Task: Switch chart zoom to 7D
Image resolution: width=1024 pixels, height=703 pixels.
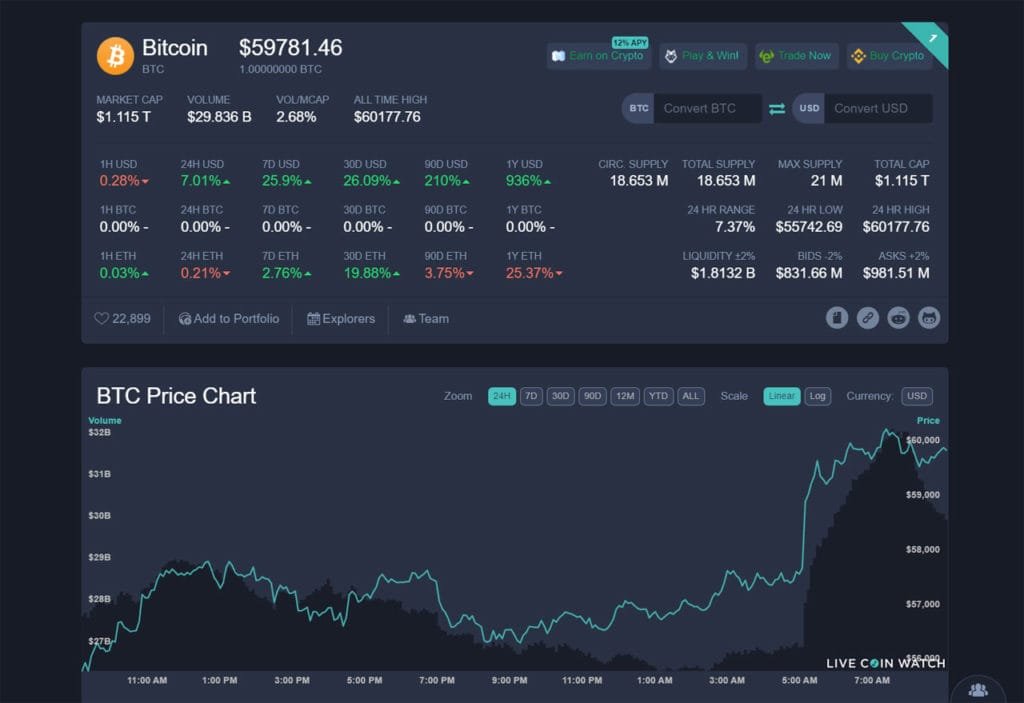Action: point(531,396)
